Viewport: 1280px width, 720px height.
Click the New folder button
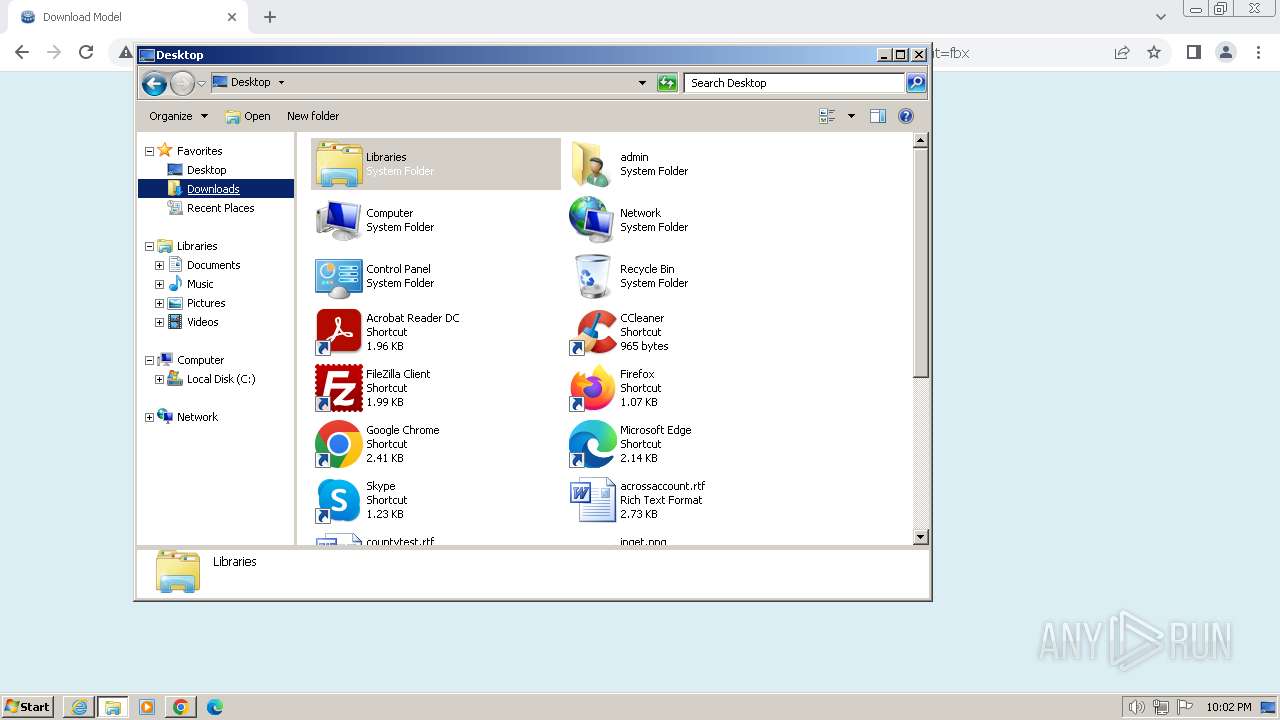(313, 116)
